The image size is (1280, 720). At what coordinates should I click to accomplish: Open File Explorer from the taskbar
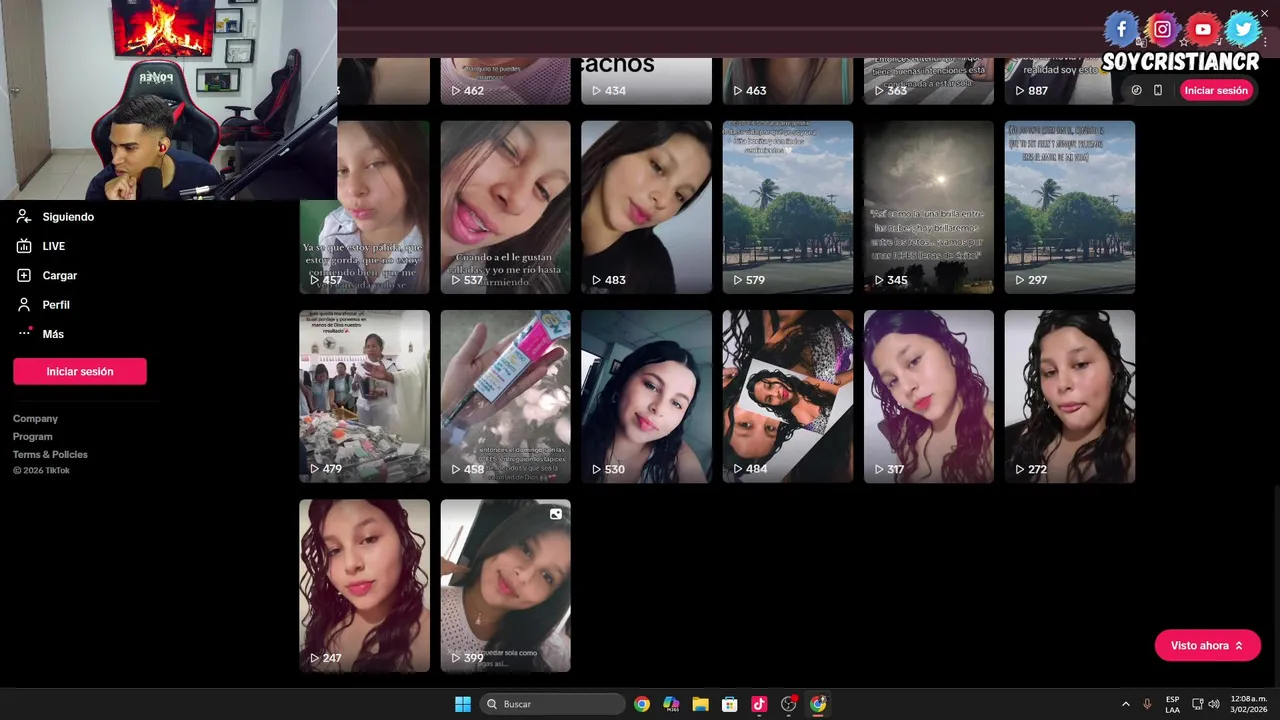tap(700, 704)
